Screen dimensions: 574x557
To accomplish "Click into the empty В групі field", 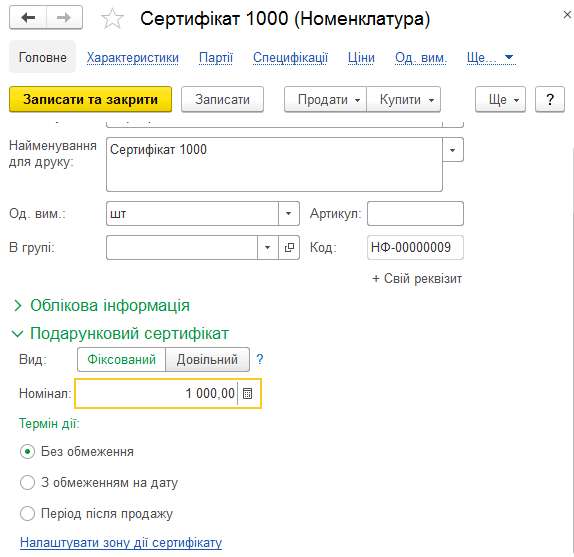I will click(x=182, y=247).
